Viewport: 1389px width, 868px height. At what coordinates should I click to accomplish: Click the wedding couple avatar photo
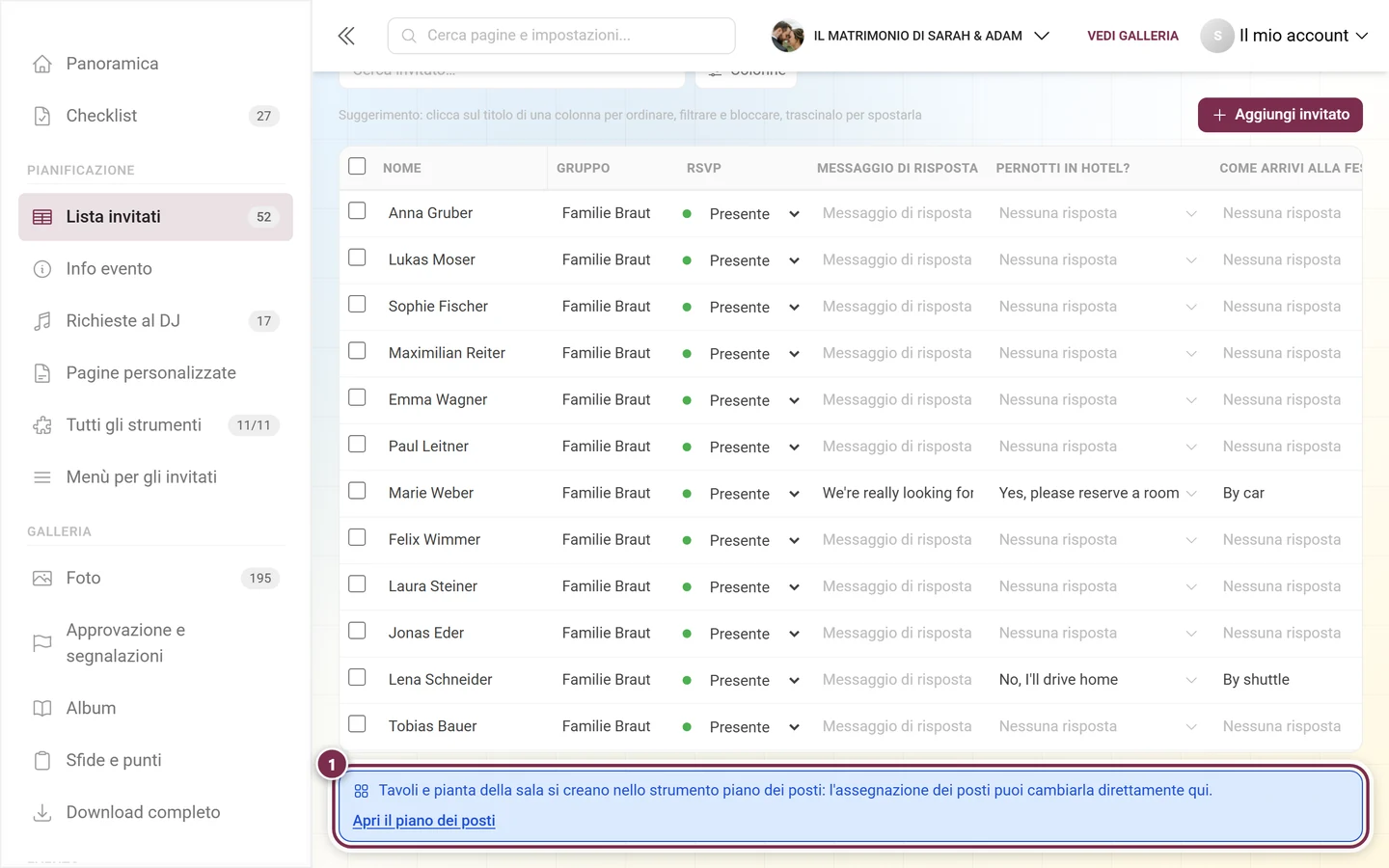[x=788, y=36]
